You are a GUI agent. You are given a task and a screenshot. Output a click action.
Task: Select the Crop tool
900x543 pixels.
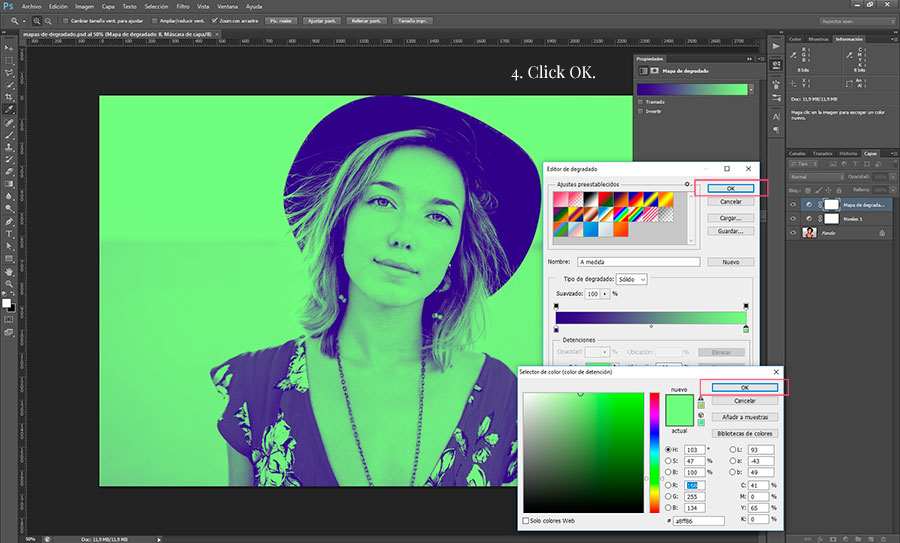pyautogui.click(x=9, y=97)
